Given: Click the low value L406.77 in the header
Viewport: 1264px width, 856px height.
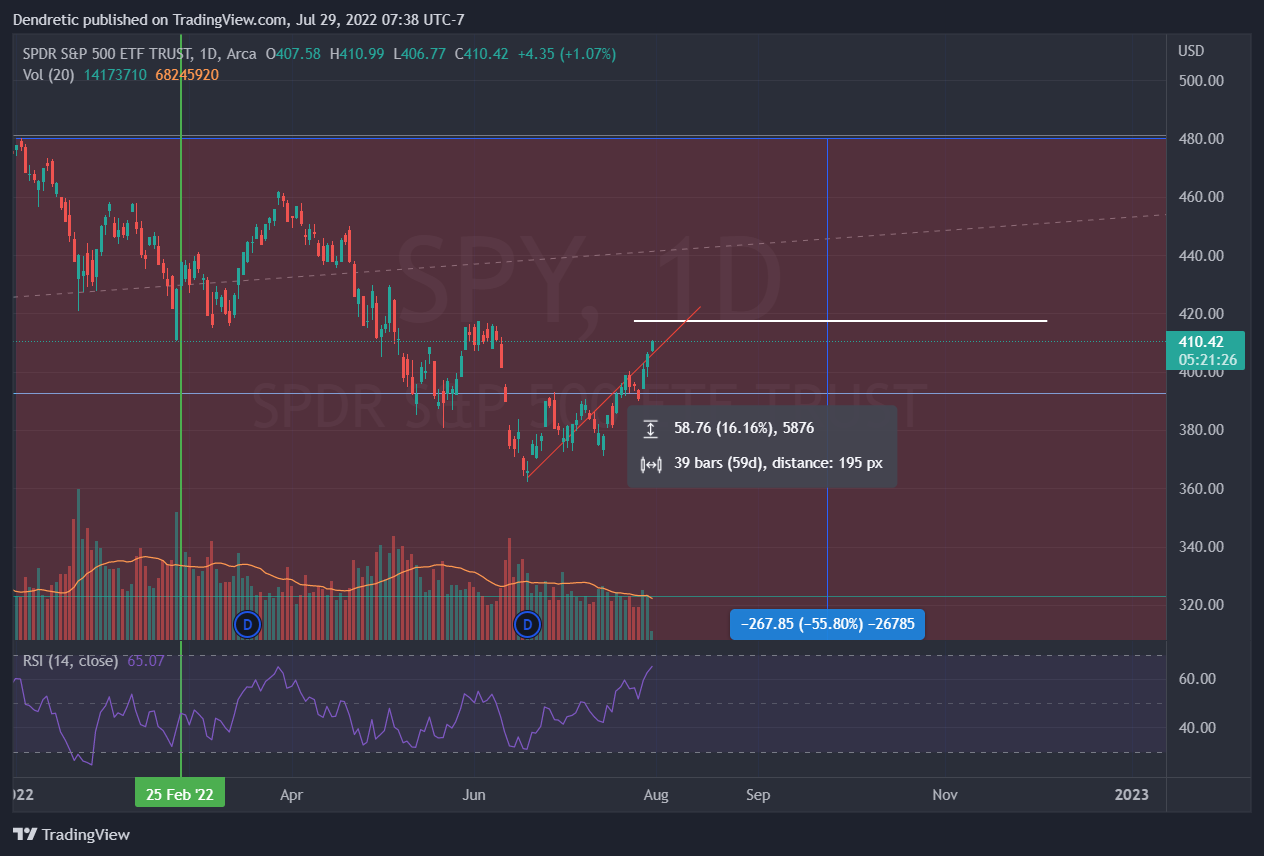Looking at the screenshot, I should 420,53.
